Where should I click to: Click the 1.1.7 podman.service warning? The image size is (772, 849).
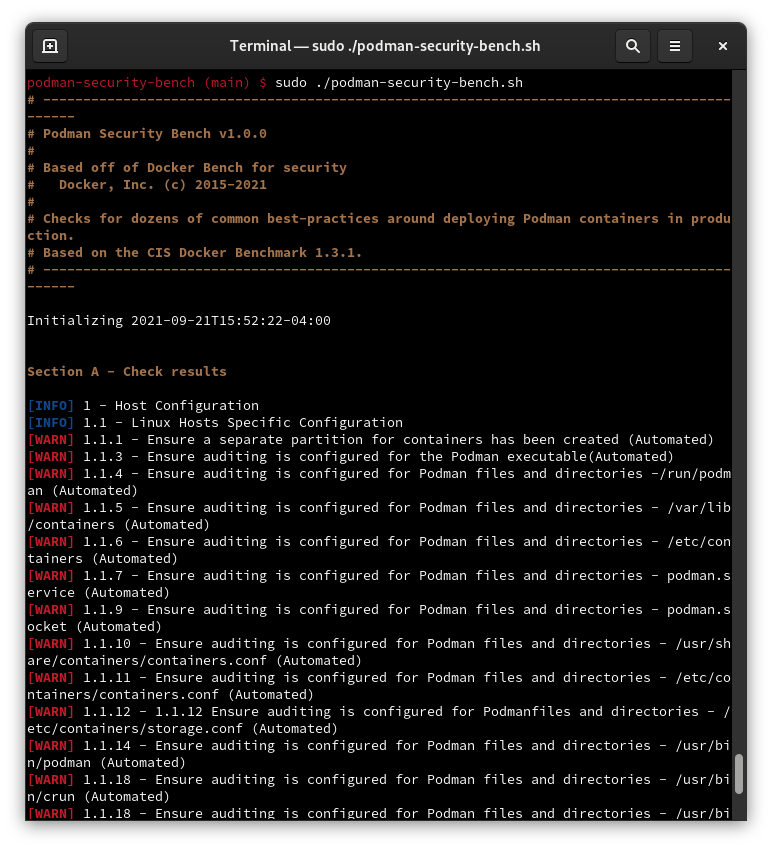(379, 584)
